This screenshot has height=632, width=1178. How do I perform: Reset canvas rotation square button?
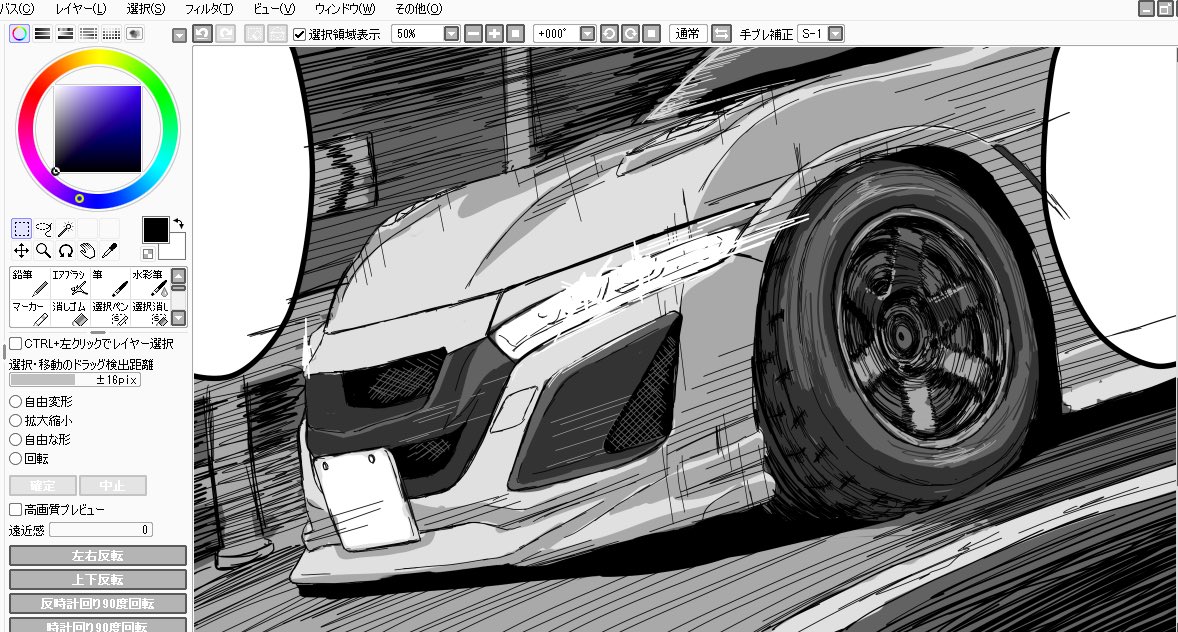(651, 34)
